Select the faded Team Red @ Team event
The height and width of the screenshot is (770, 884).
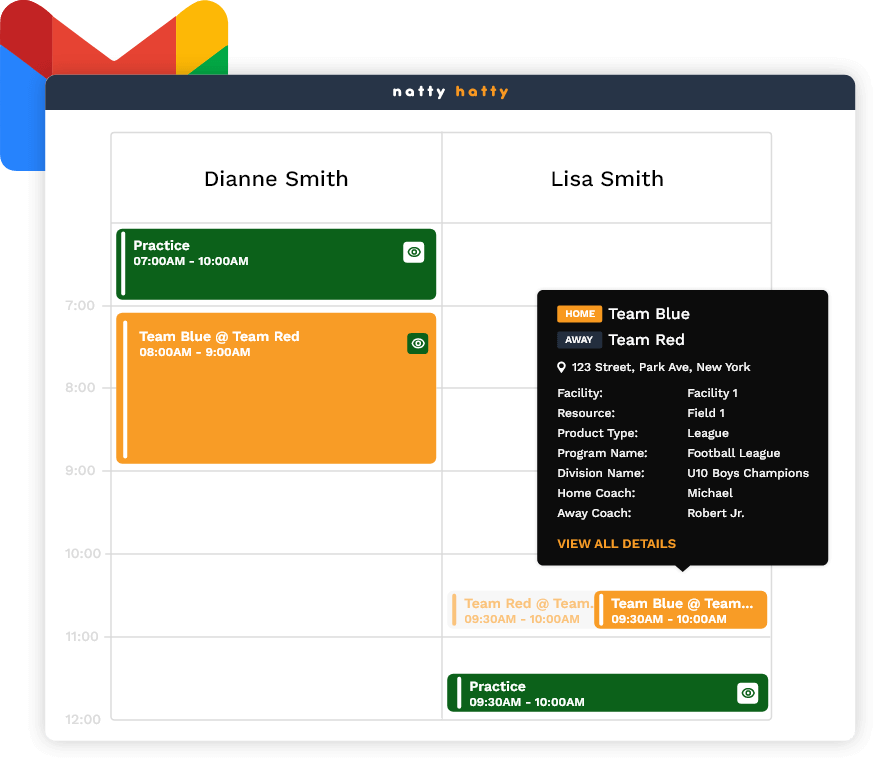coord(520,610)
